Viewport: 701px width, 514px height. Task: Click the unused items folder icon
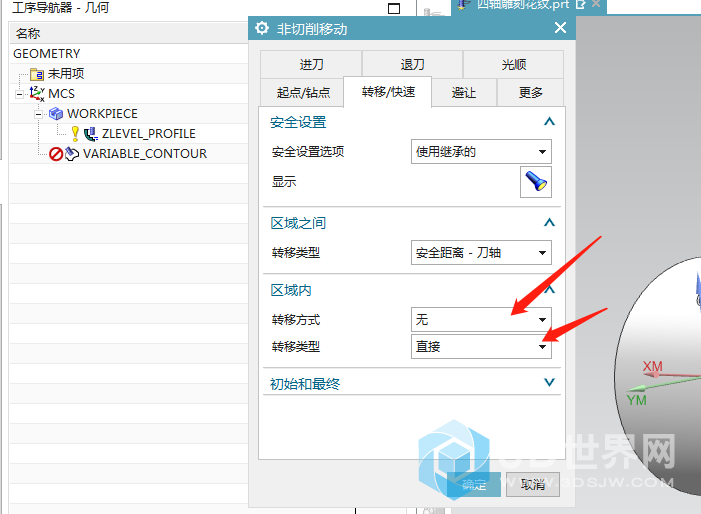37,74
